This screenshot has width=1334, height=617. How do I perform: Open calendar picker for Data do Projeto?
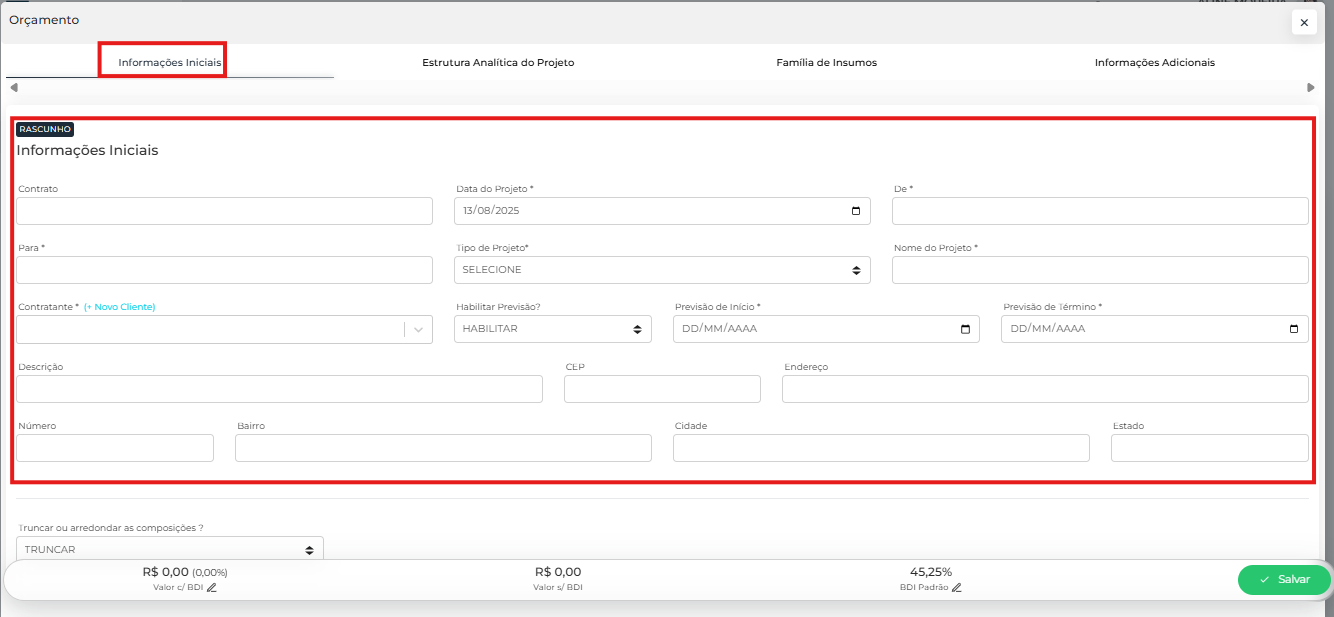tap(855, 211)
